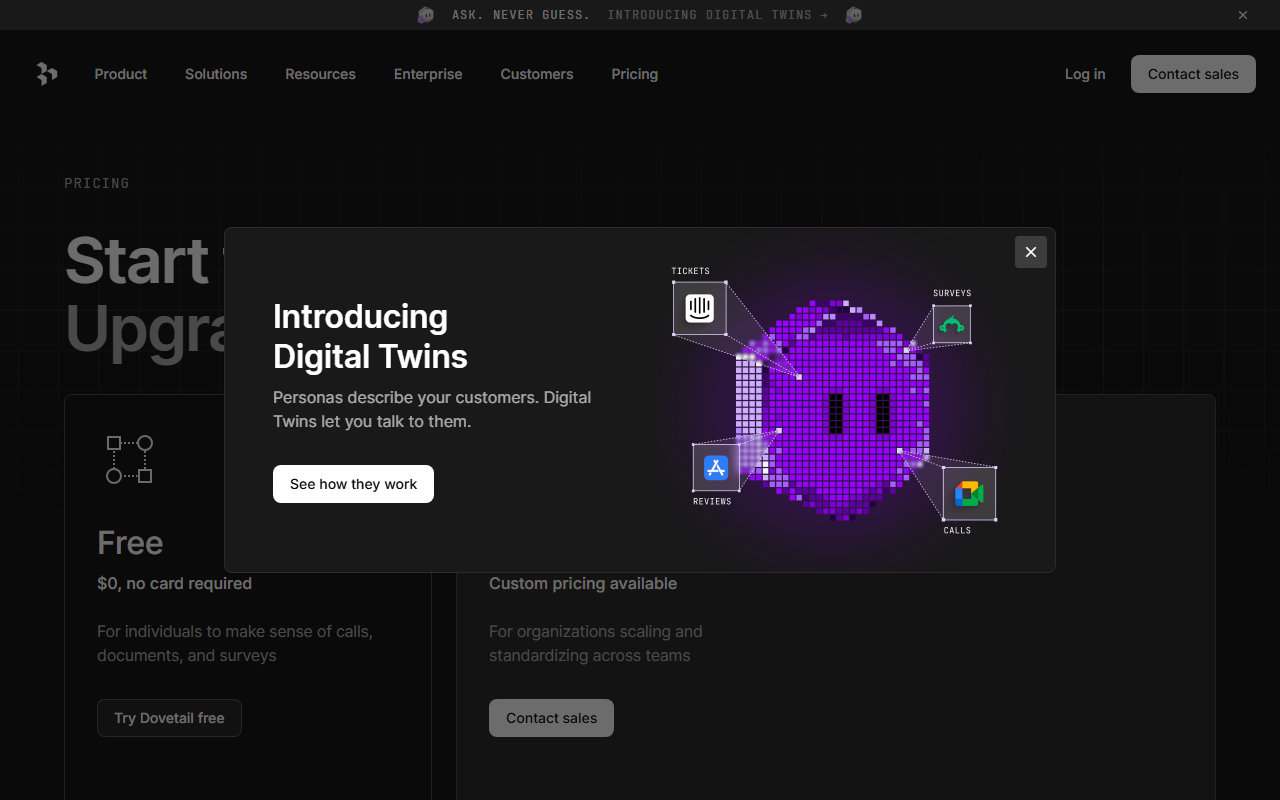The image size is (1280, 800).
Task: Click the purple pixel mascot illustration
Action: (x=833, y=408)
